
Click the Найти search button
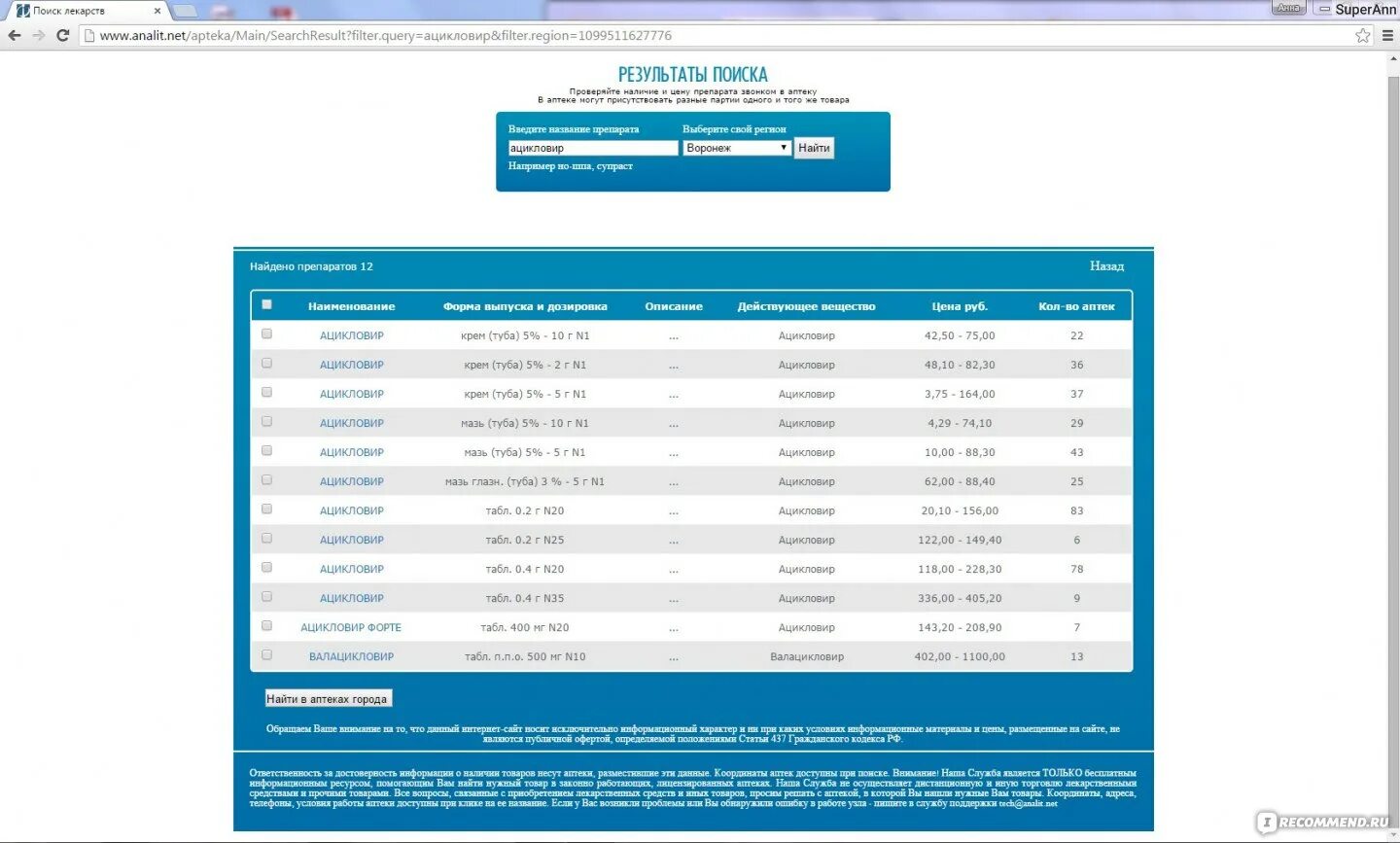[814, 148]
